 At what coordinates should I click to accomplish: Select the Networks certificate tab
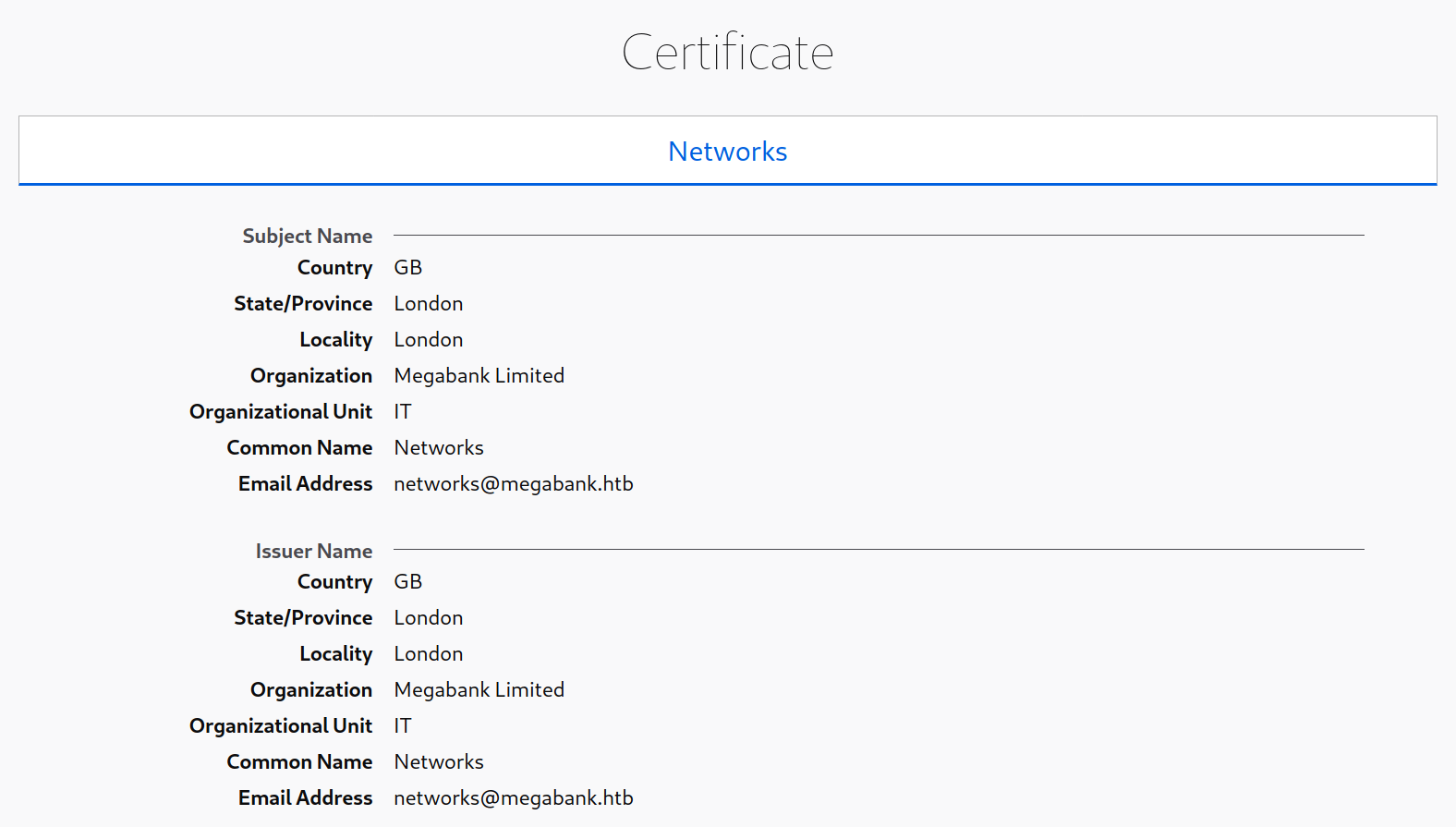727,151
